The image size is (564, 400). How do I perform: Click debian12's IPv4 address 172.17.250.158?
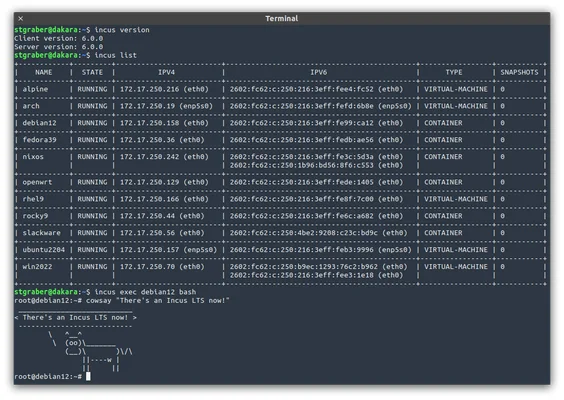(x=150, y=123)
